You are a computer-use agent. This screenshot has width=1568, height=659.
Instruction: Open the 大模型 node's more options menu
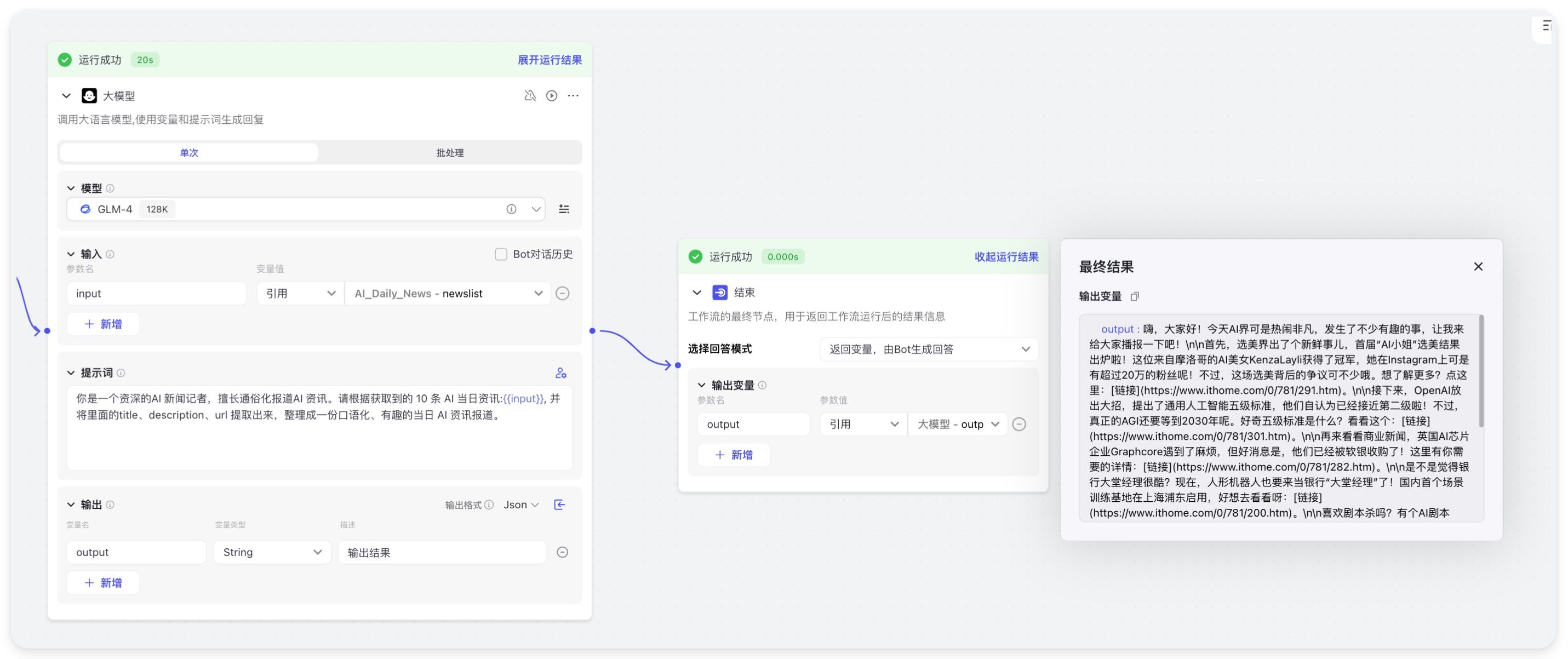pyautogui.click(x=573, y=95)
